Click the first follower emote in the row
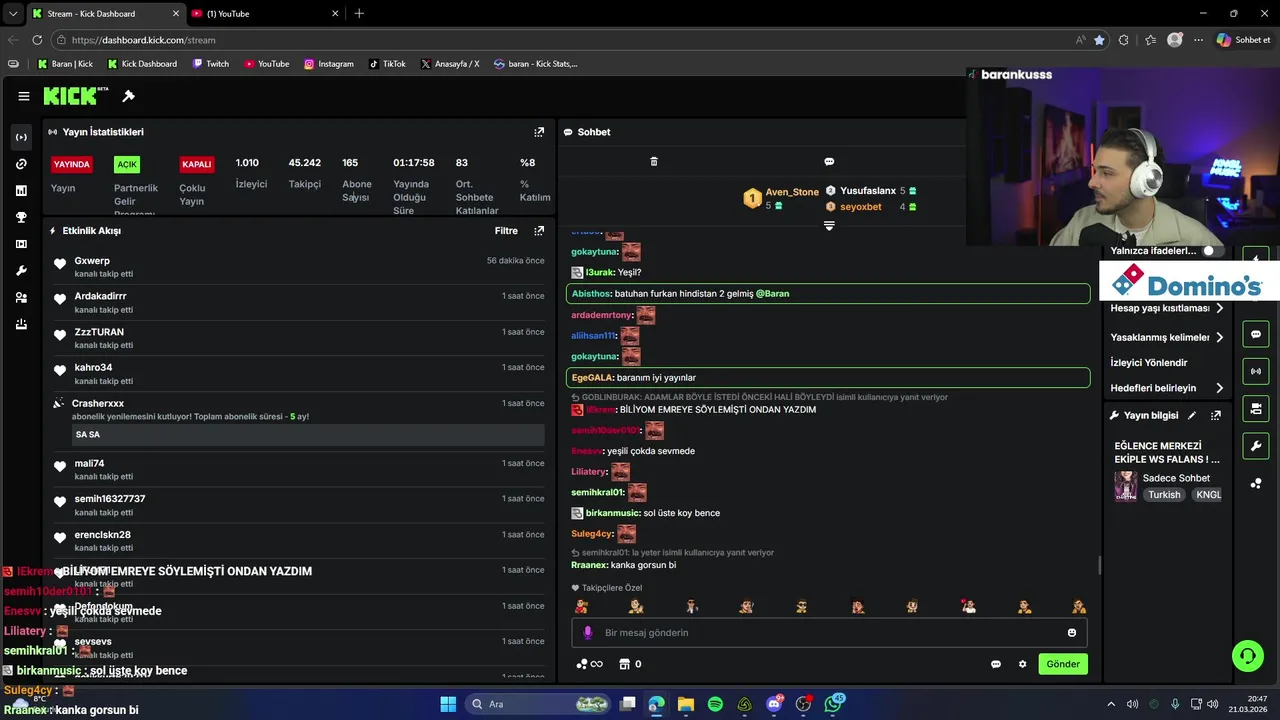 coord(581,606)
